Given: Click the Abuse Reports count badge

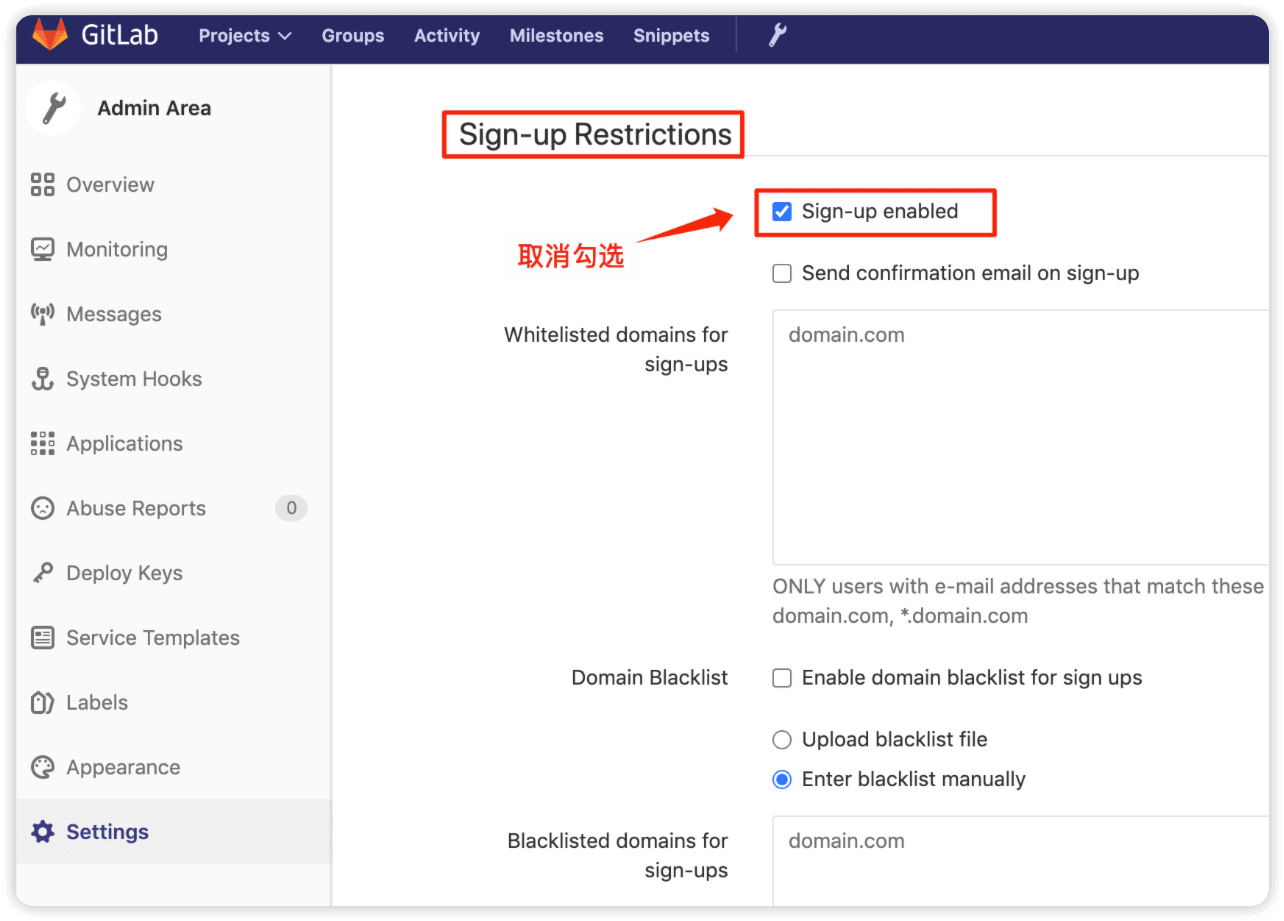Looking at the screenshot, I should 291,508.
